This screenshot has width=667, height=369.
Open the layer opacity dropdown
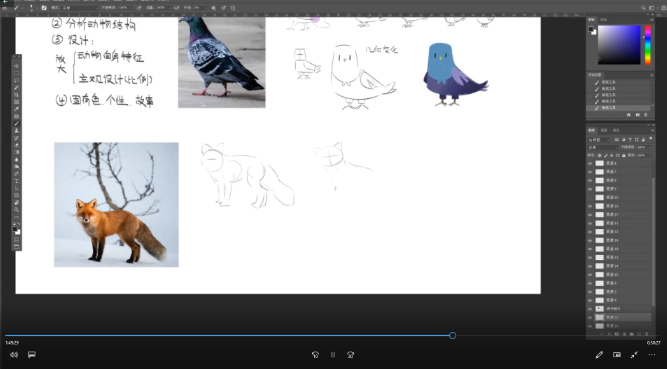[650, 147]
